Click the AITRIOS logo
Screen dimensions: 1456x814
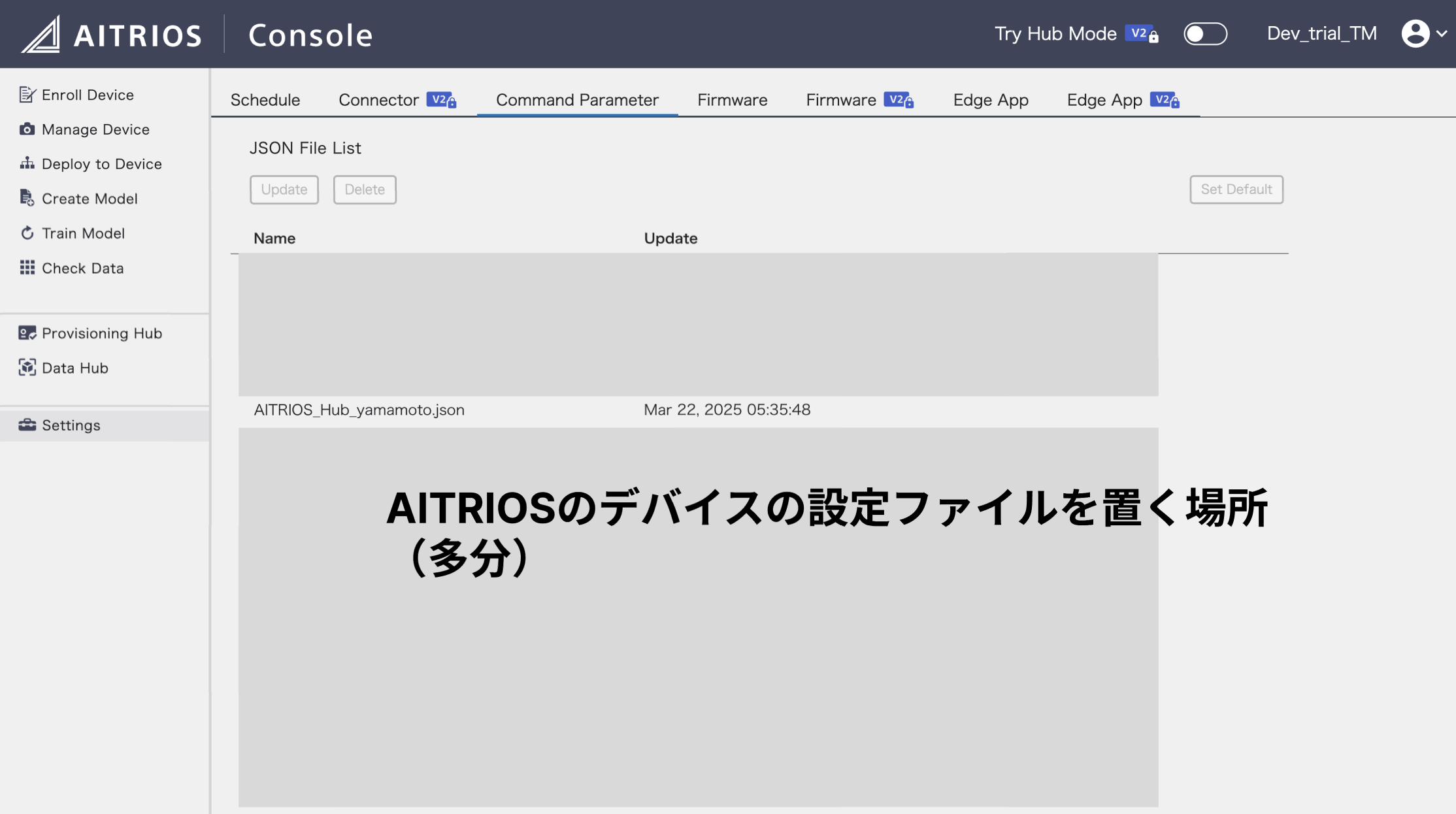(111, 34)
